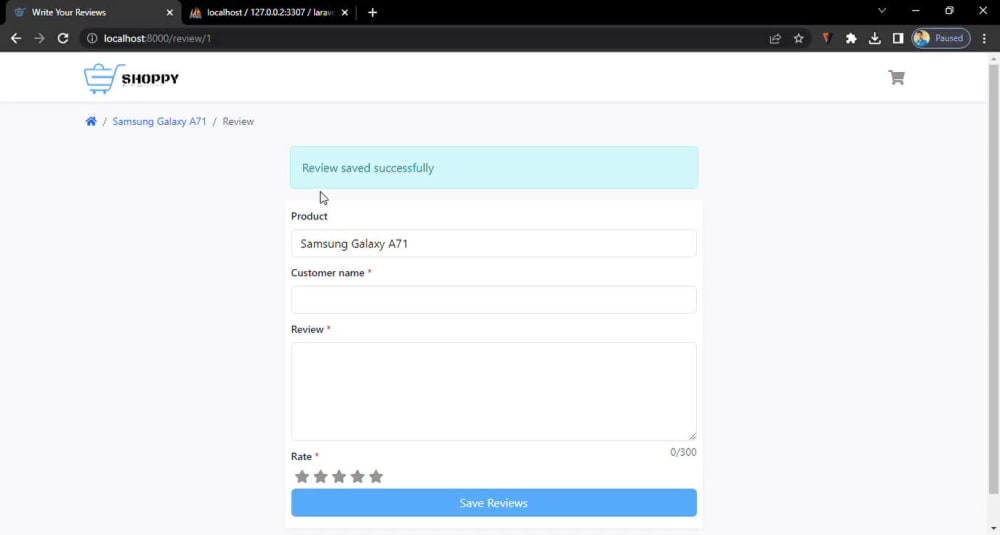
Task: Click the 0/300 character counter
Action: pos(683,452)
